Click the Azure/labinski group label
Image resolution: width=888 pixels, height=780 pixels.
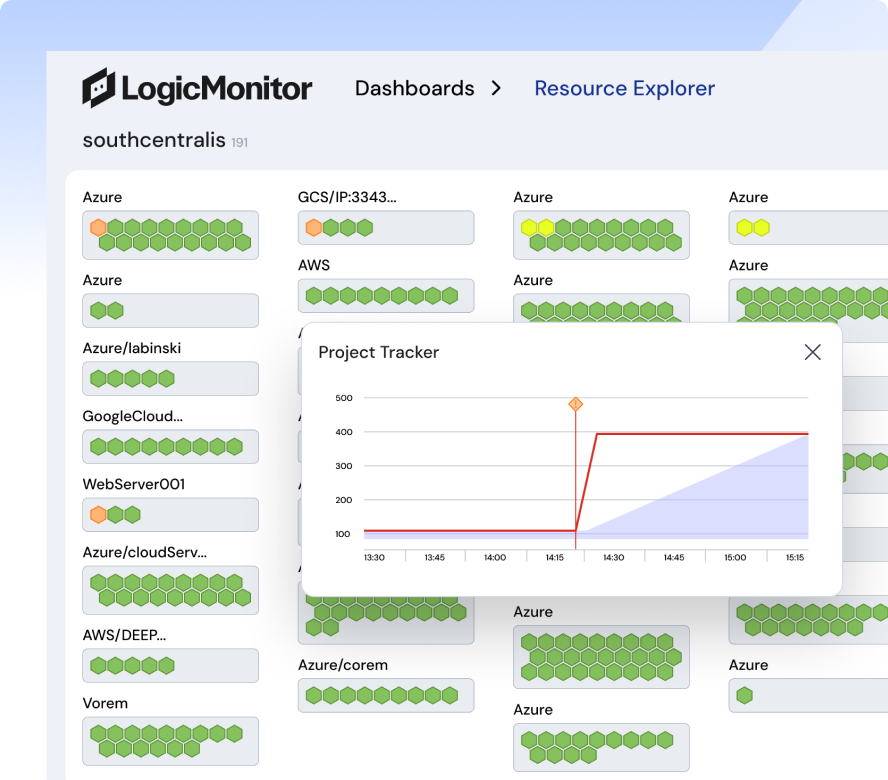pos(132,348)
